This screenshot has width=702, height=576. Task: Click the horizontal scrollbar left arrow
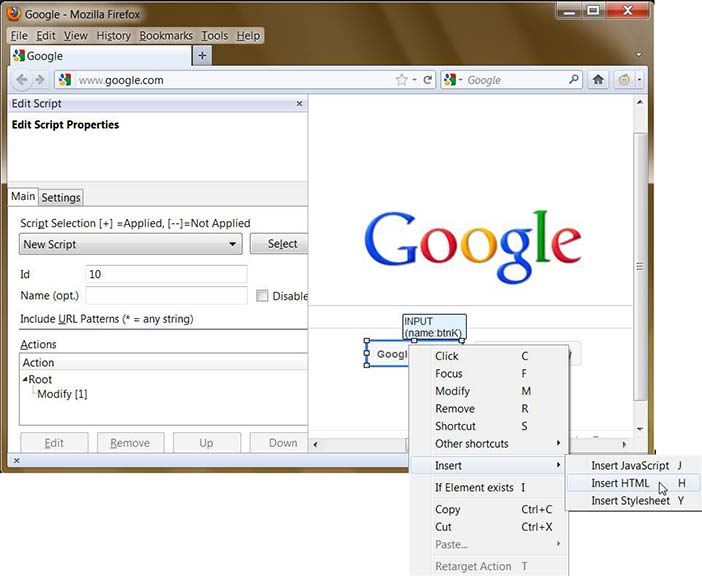point(315,444)
